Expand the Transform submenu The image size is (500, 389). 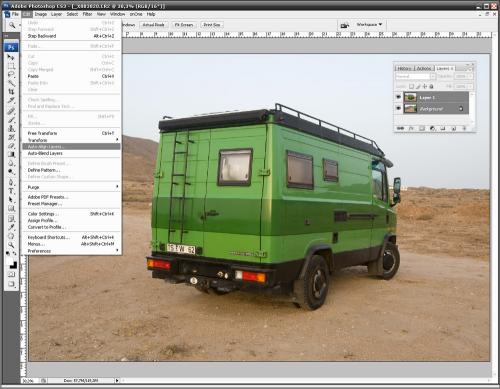point(71,140)
